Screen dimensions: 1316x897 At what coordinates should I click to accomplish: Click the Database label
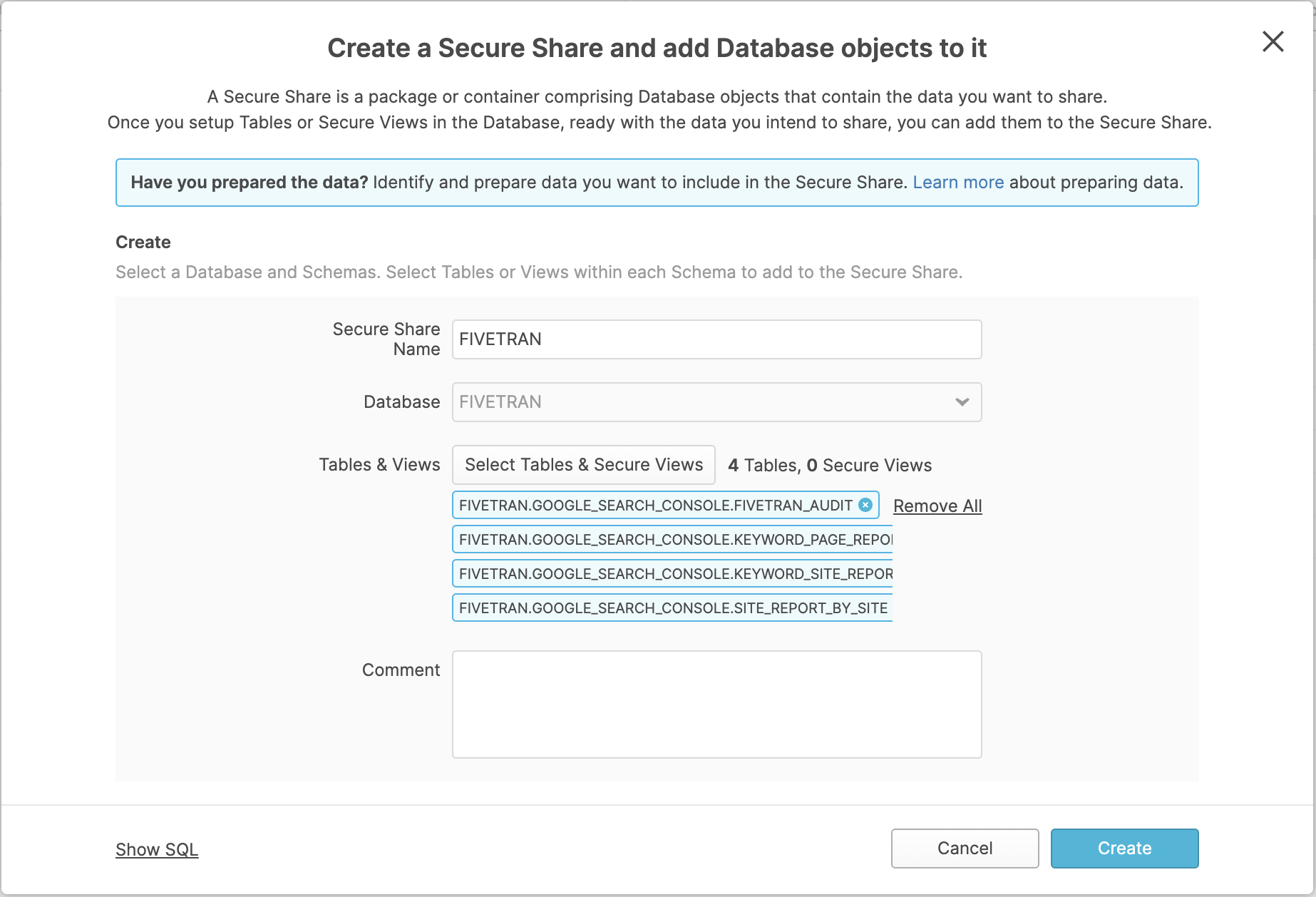pos(402,402)
